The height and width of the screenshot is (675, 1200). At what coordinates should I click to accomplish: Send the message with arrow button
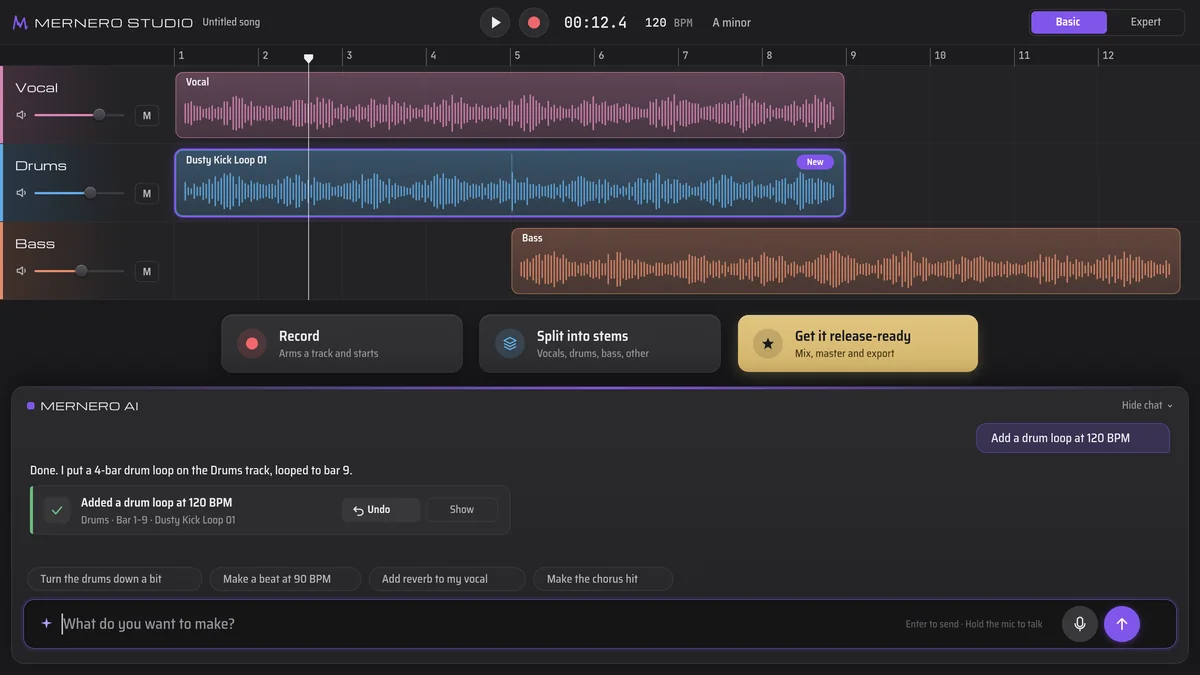coord(1122,624)
